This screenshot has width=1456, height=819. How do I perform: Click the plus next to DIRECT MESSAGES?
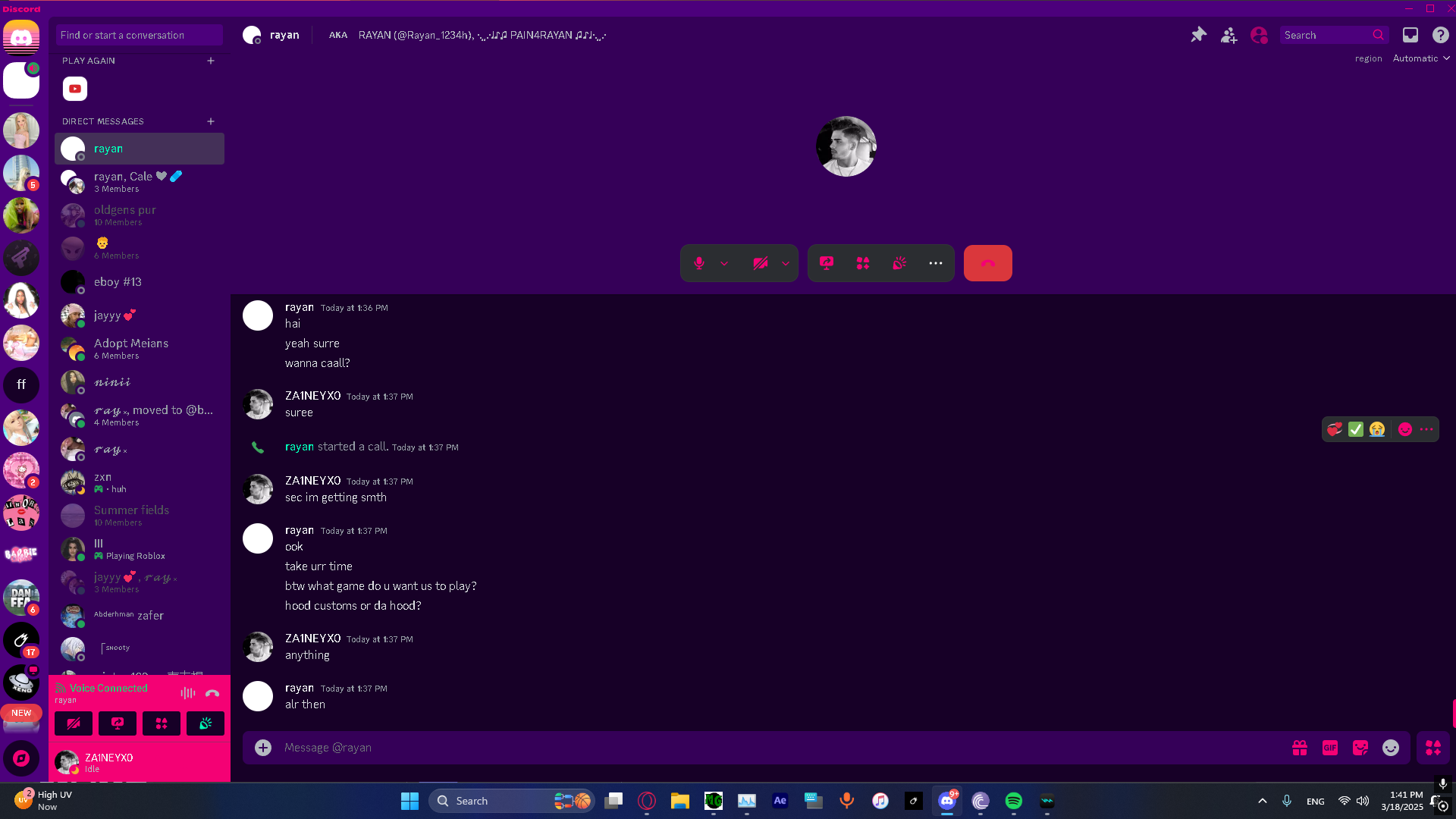211,121
